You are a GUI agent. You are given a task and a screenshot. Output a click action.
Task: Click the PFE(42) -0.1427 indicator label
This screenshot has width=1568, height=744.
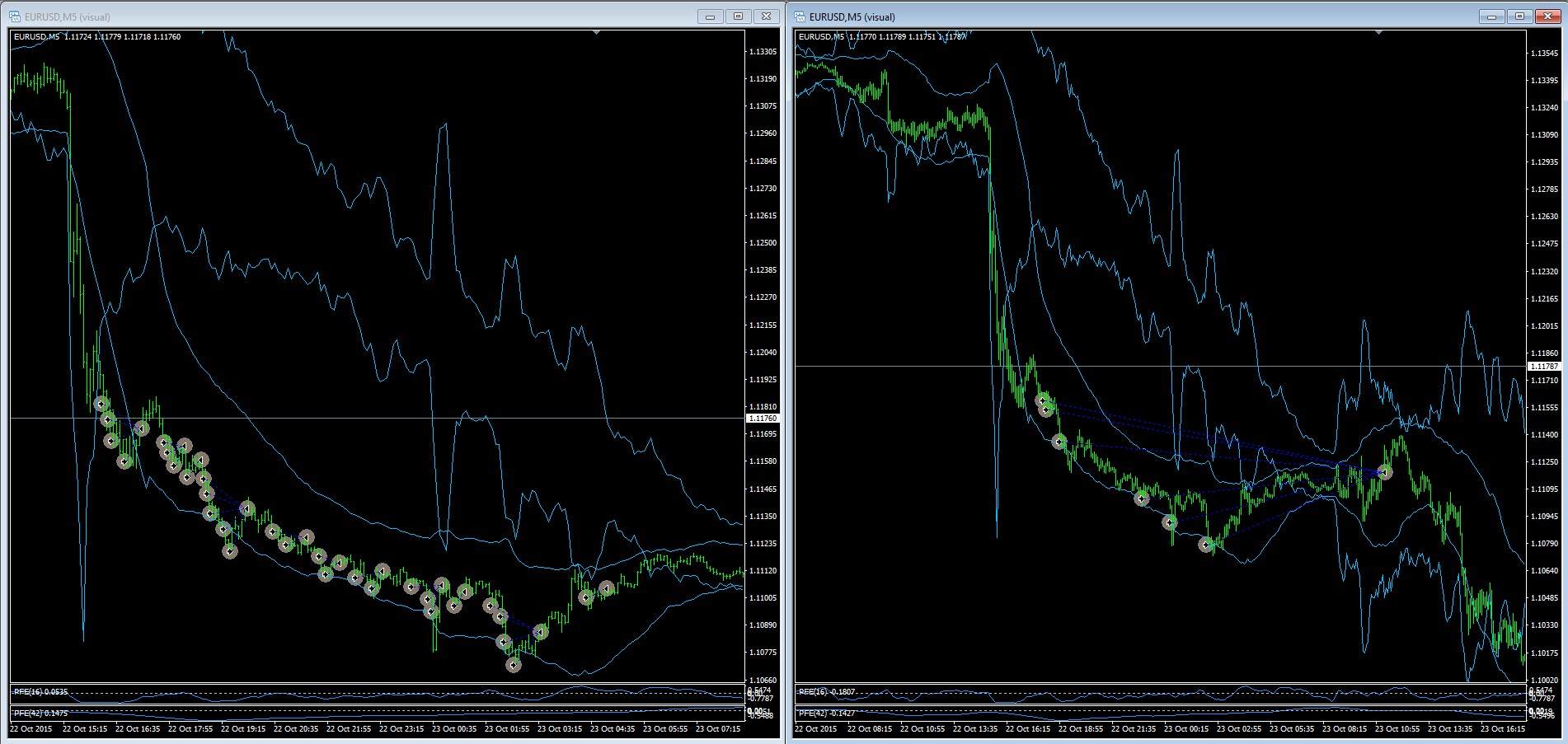826,713
